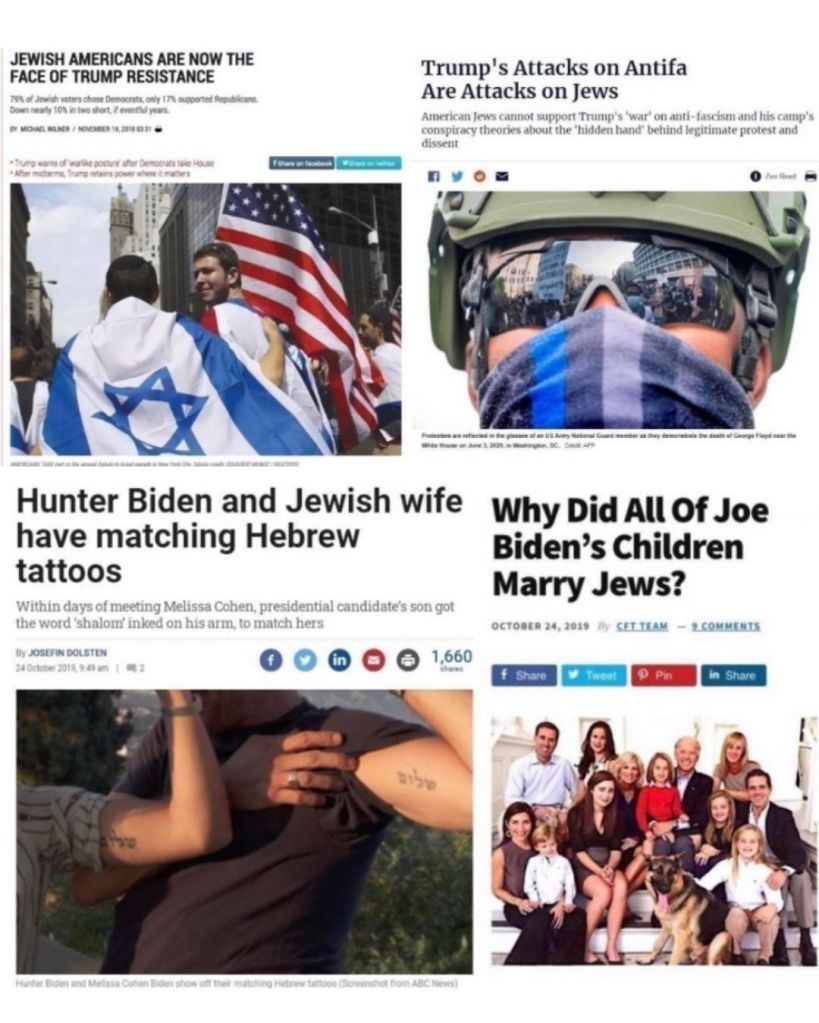Click Facebook icon under the Antifa article
819x1023 pixels.
(x=433, y=176)
